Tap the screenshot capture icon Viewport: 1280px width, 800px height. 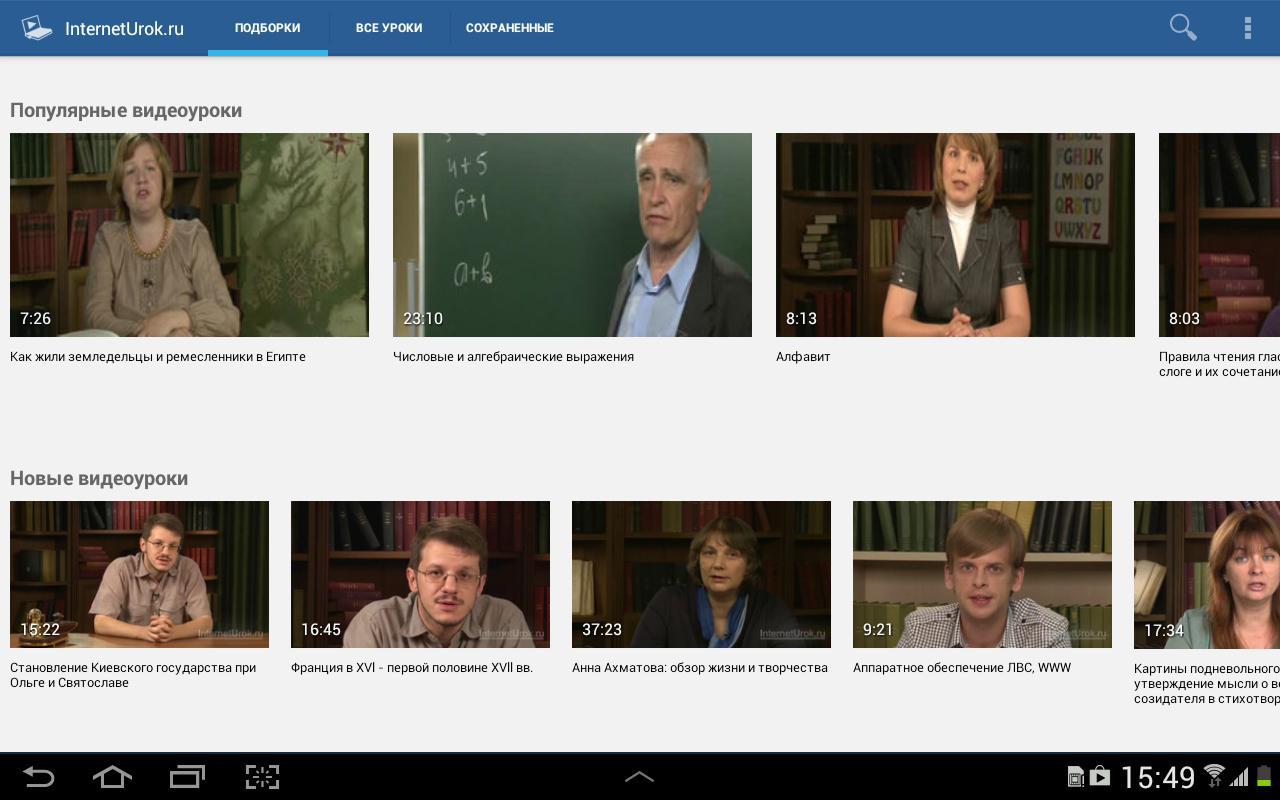pos(262,777)
